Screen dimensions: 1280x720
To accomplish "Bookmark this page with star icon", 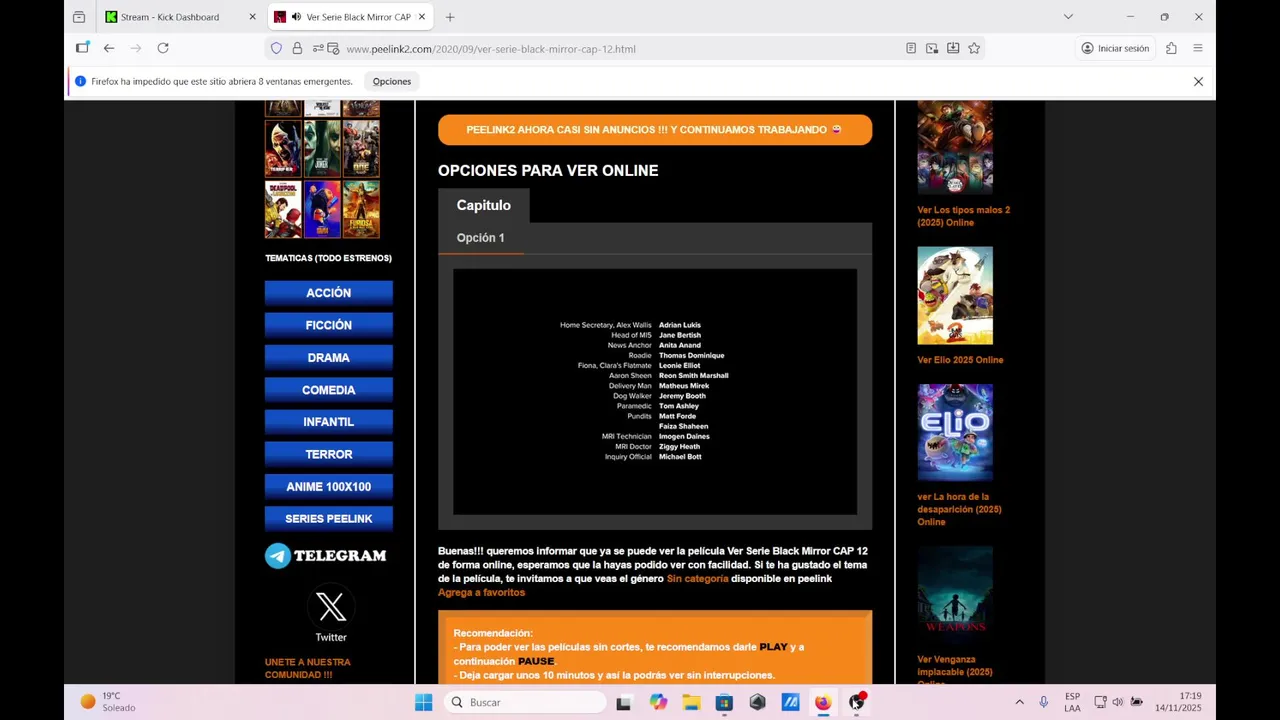I will (x=974, y=48).
